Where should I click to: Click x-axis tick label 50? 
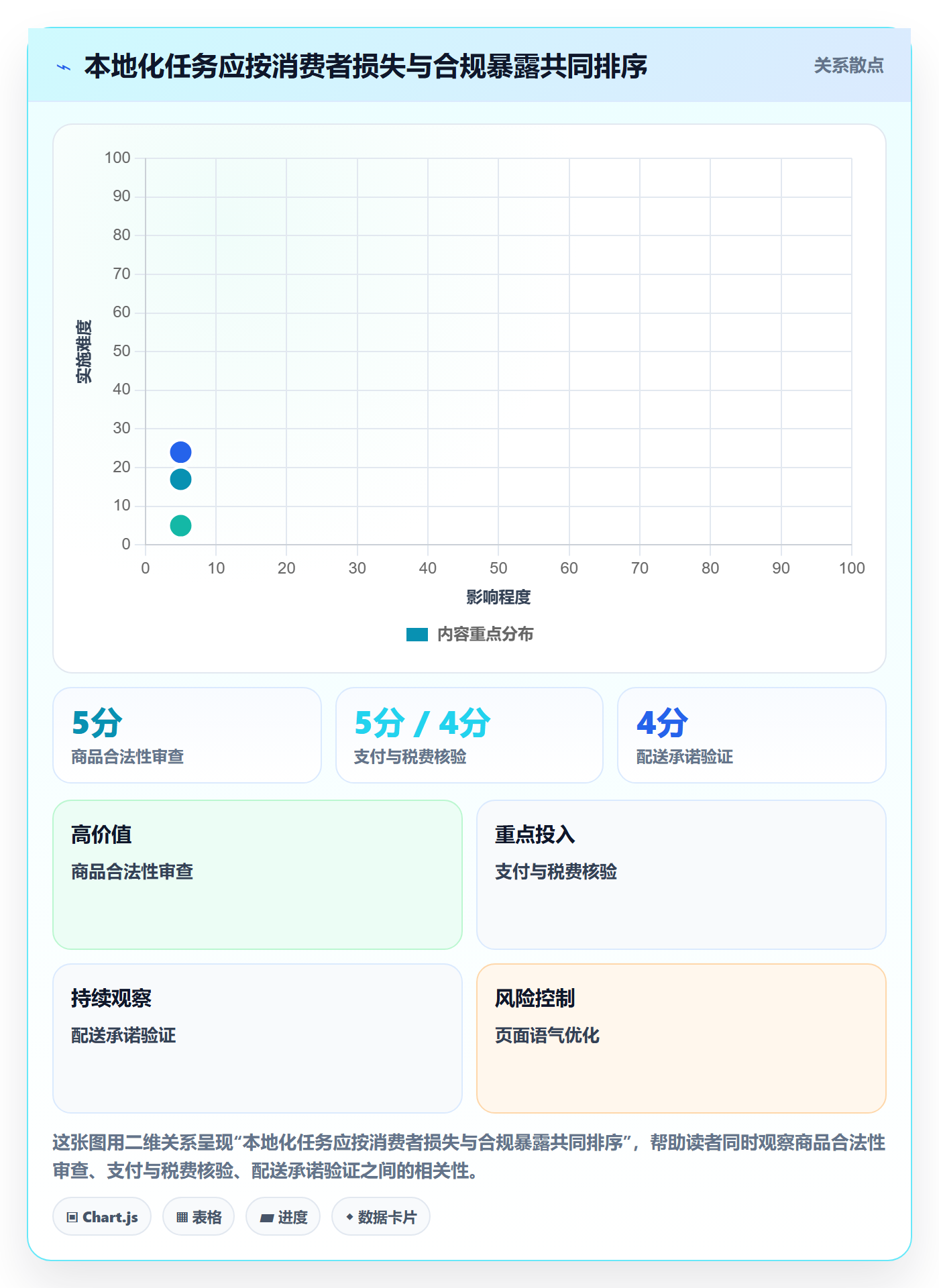[498, 568]
